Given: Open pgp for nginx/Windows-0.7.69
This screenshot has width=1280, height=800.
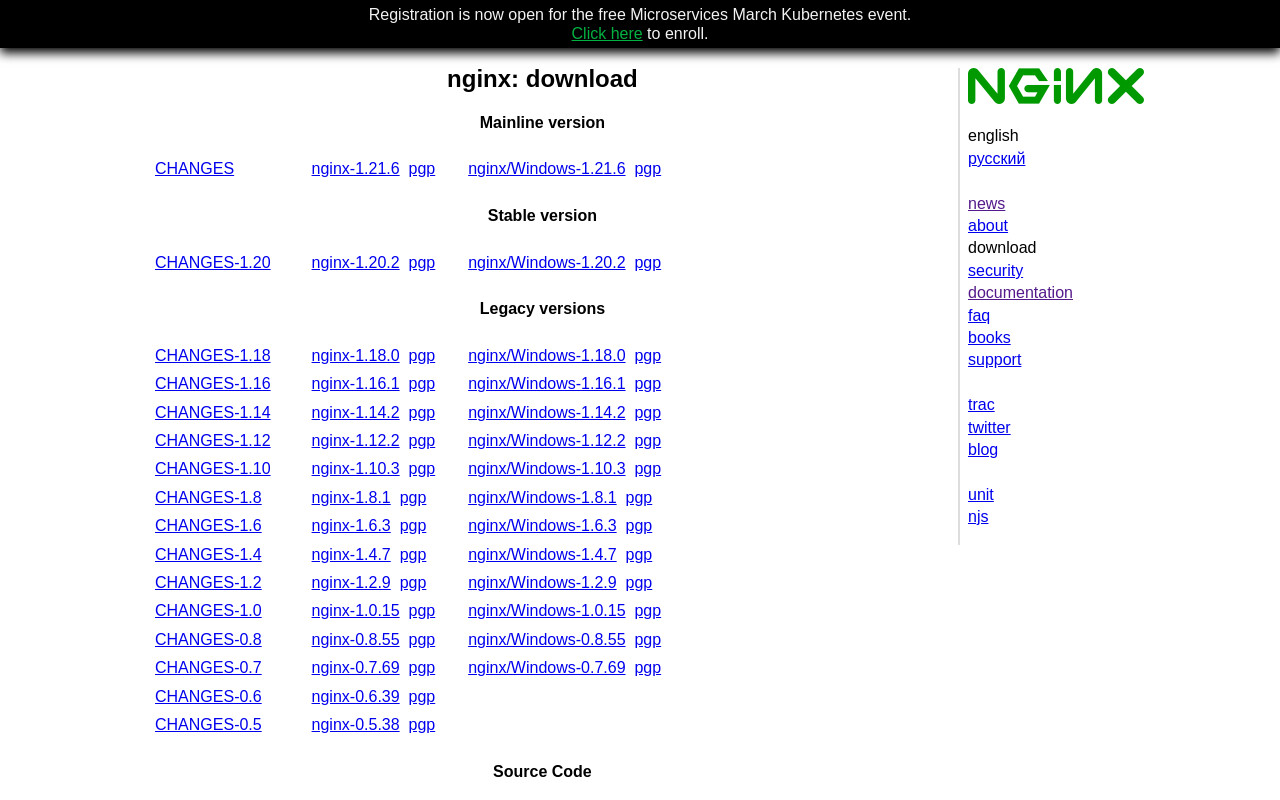Looking at the screenshot, I should pos(648,668).
